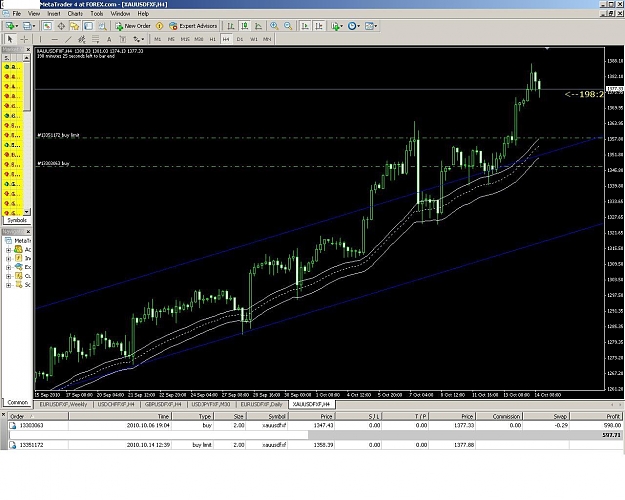Toggle the Data Window crosshair icon
Viewport: 625px width, 500px height.
point(61,26)
